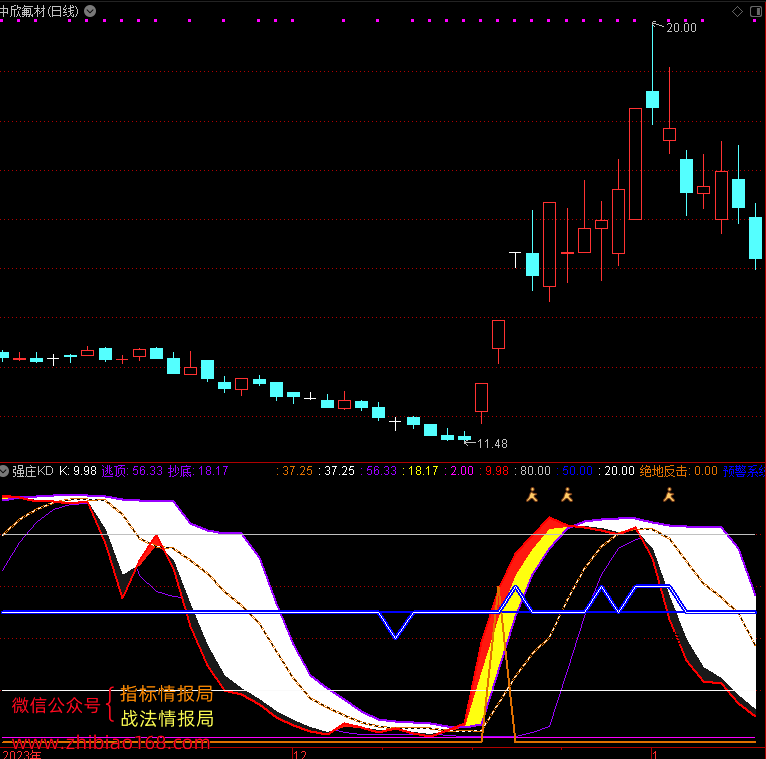Click the 逃顶: 56.33 readout
The height and width of the screenshot is (759, 766).
(132, 471)
